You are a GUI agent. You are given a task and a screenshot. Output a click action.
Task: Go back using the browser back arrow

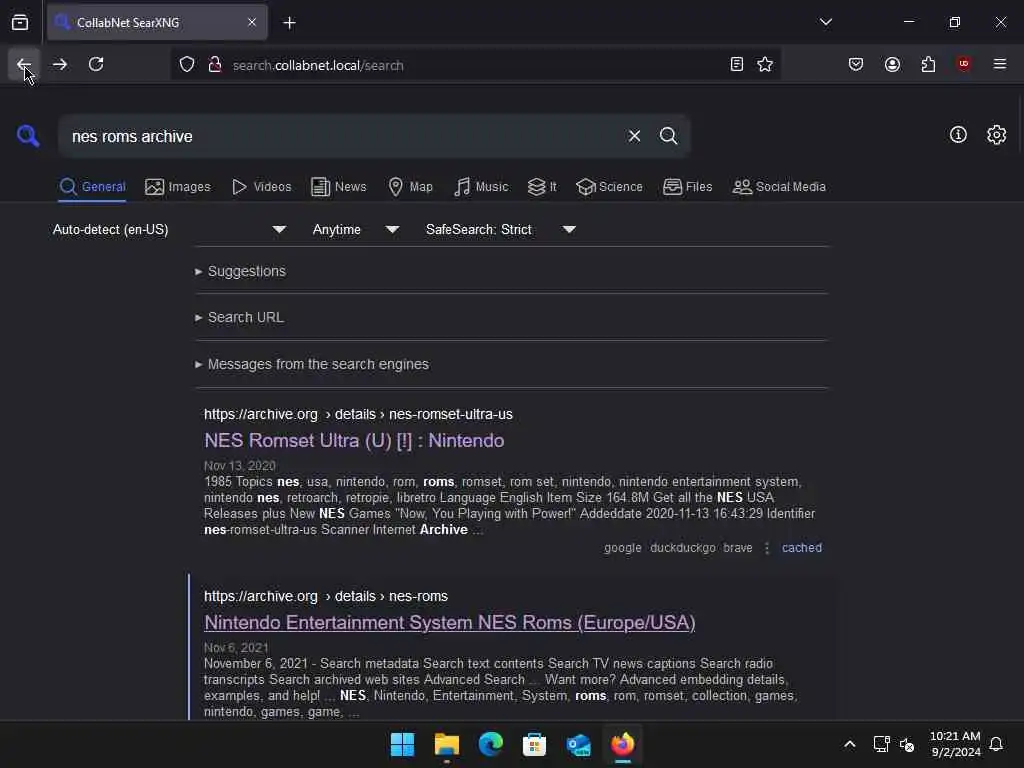tap(24, 65)
